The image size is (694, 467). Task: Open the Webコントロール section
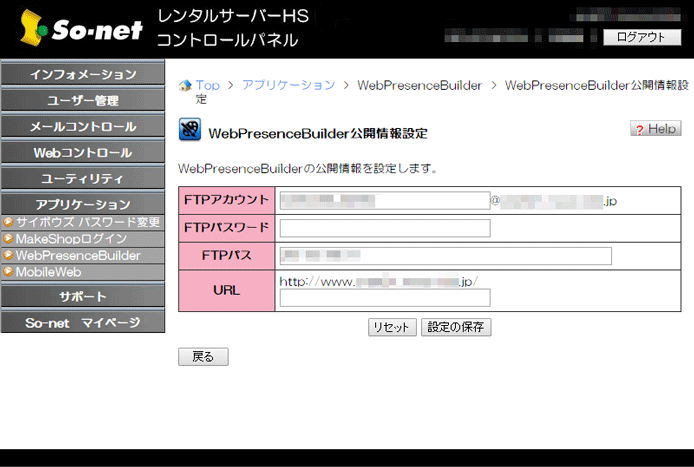coord(83,153)
